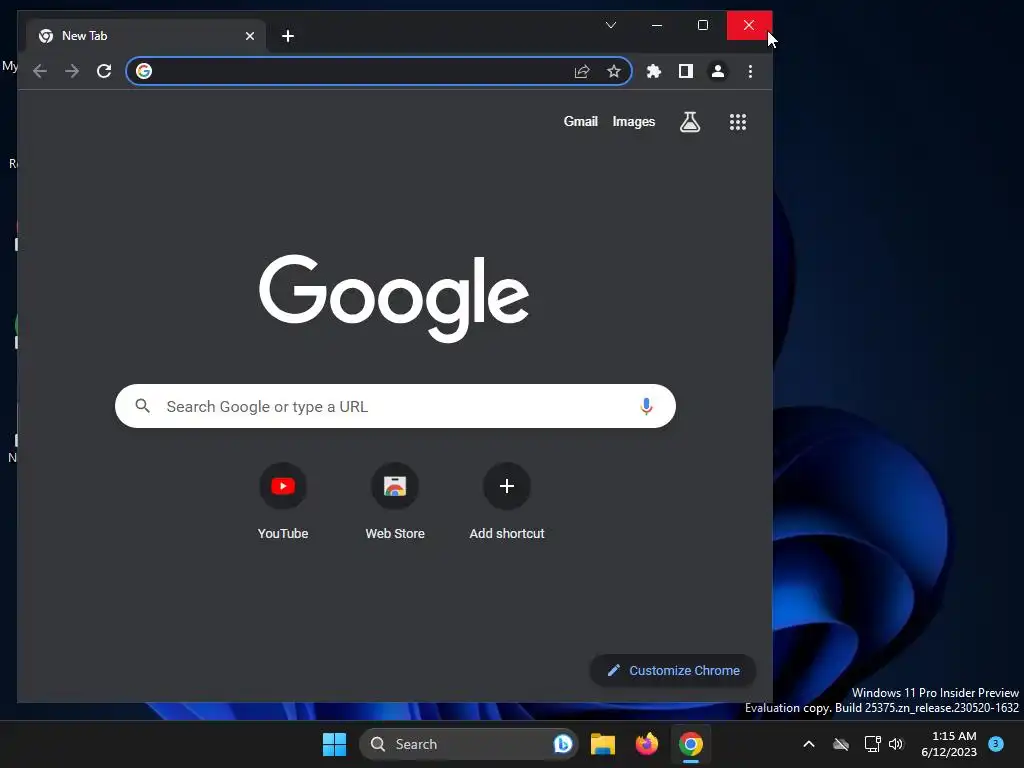The image size is (1024, 768).
Task: Open the Images link
Action: 633,121
